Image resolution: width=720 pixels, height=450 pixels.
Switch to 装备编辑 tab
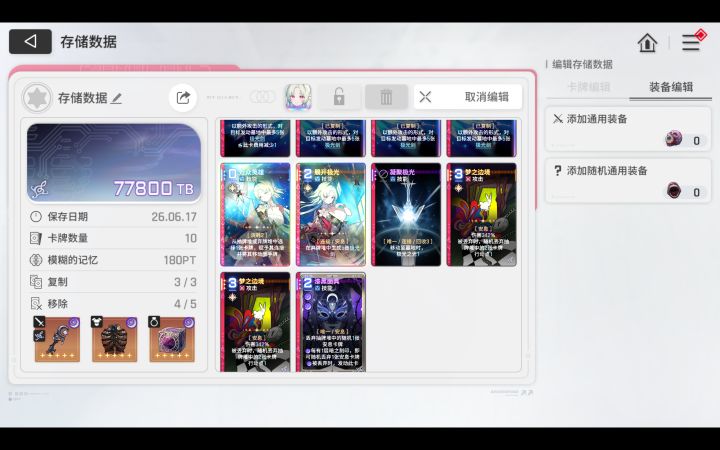(x=670, y=87)
